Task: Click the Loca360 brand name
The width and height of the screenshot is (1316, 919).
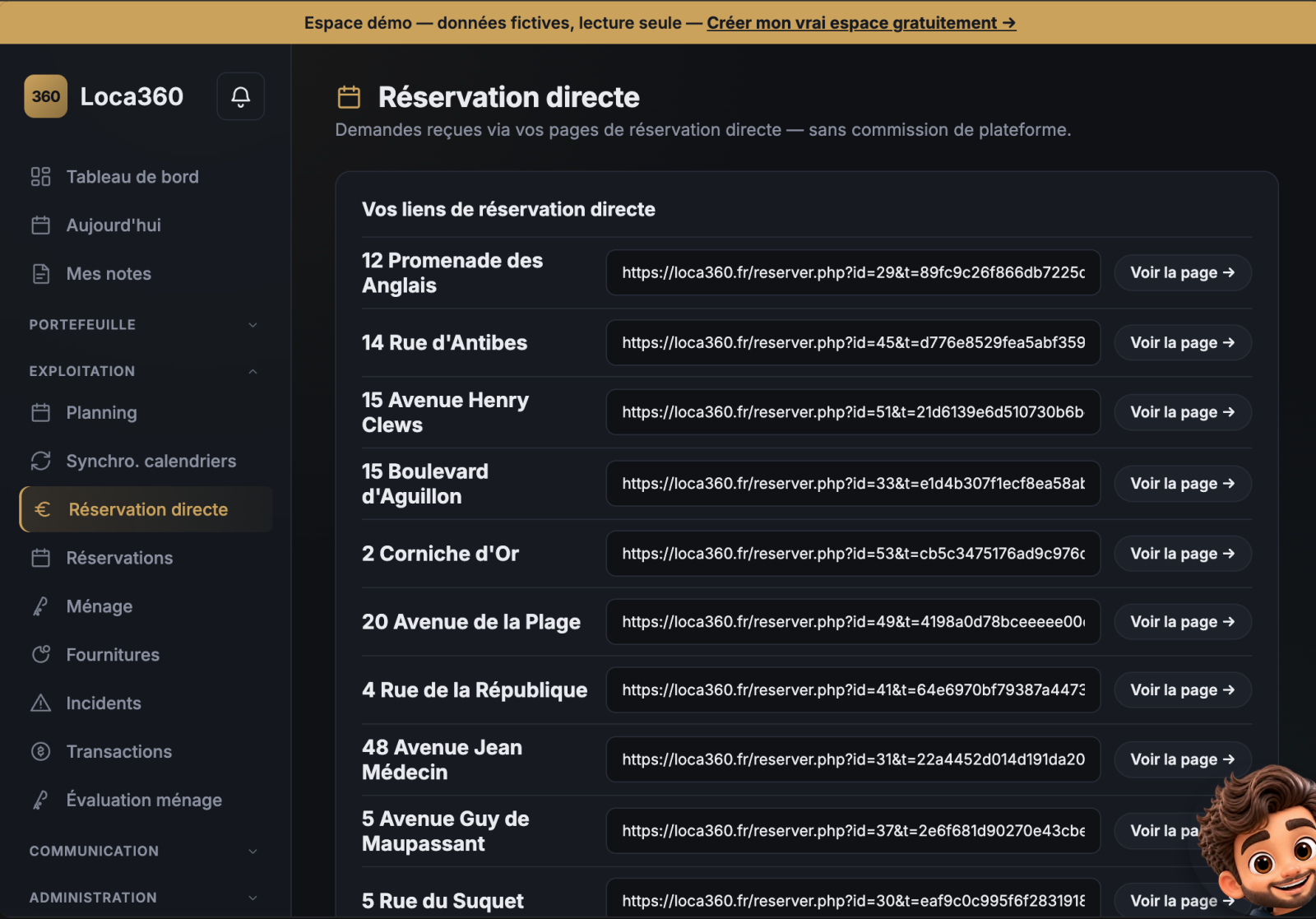Action: (x=132, y=96)
